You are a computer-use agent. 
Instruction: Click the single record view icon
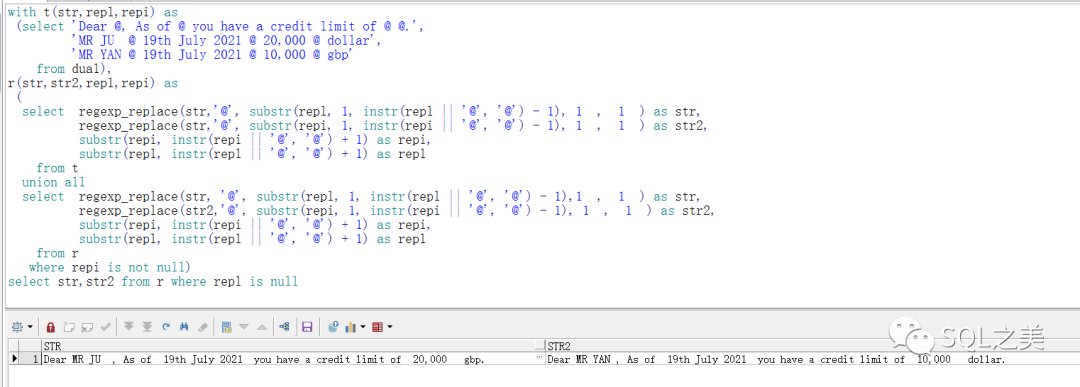(227, 327)
